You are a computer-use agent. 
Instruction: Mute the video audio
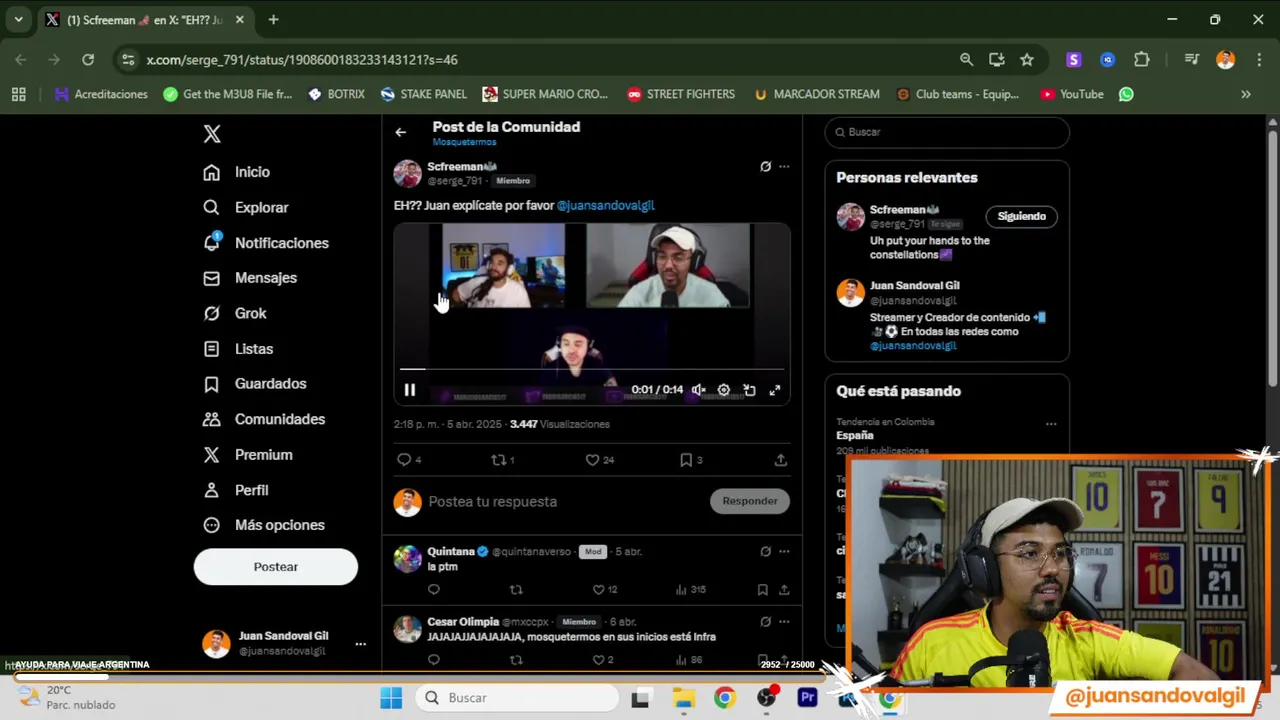(698, 390)
